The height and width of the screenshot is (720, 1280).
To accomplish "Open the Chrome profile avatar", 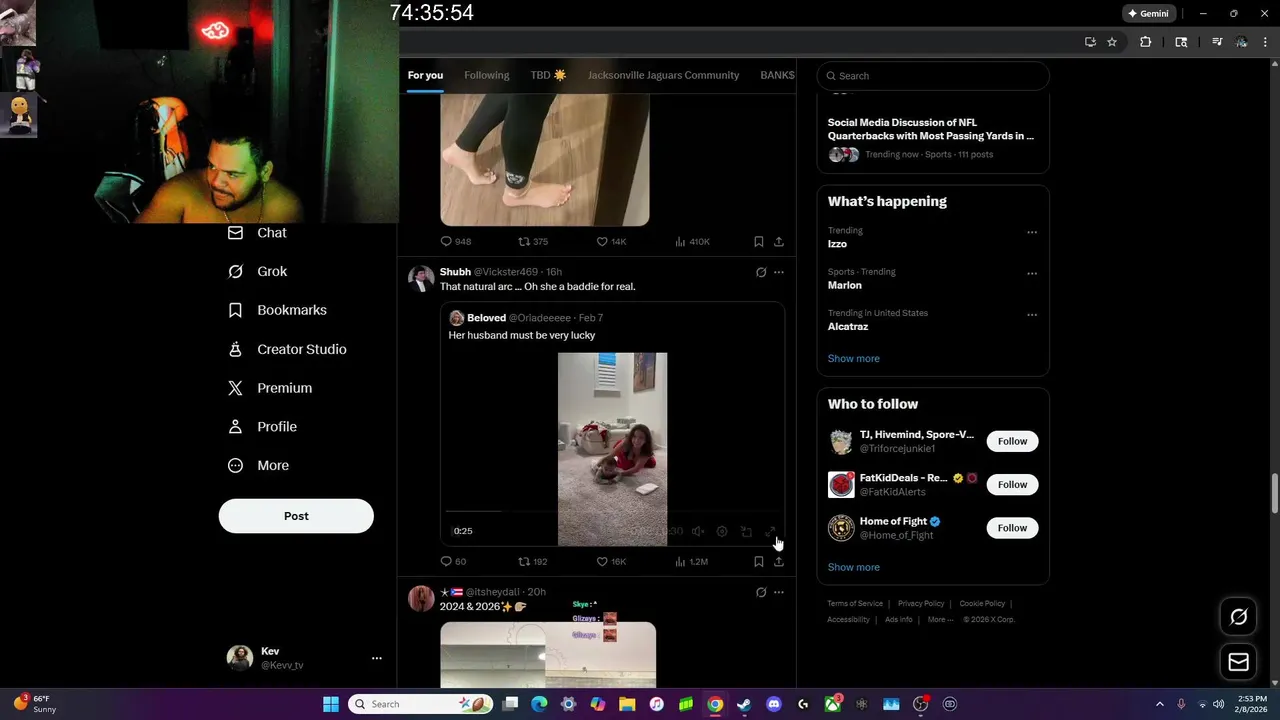I will pos(1241,42).
